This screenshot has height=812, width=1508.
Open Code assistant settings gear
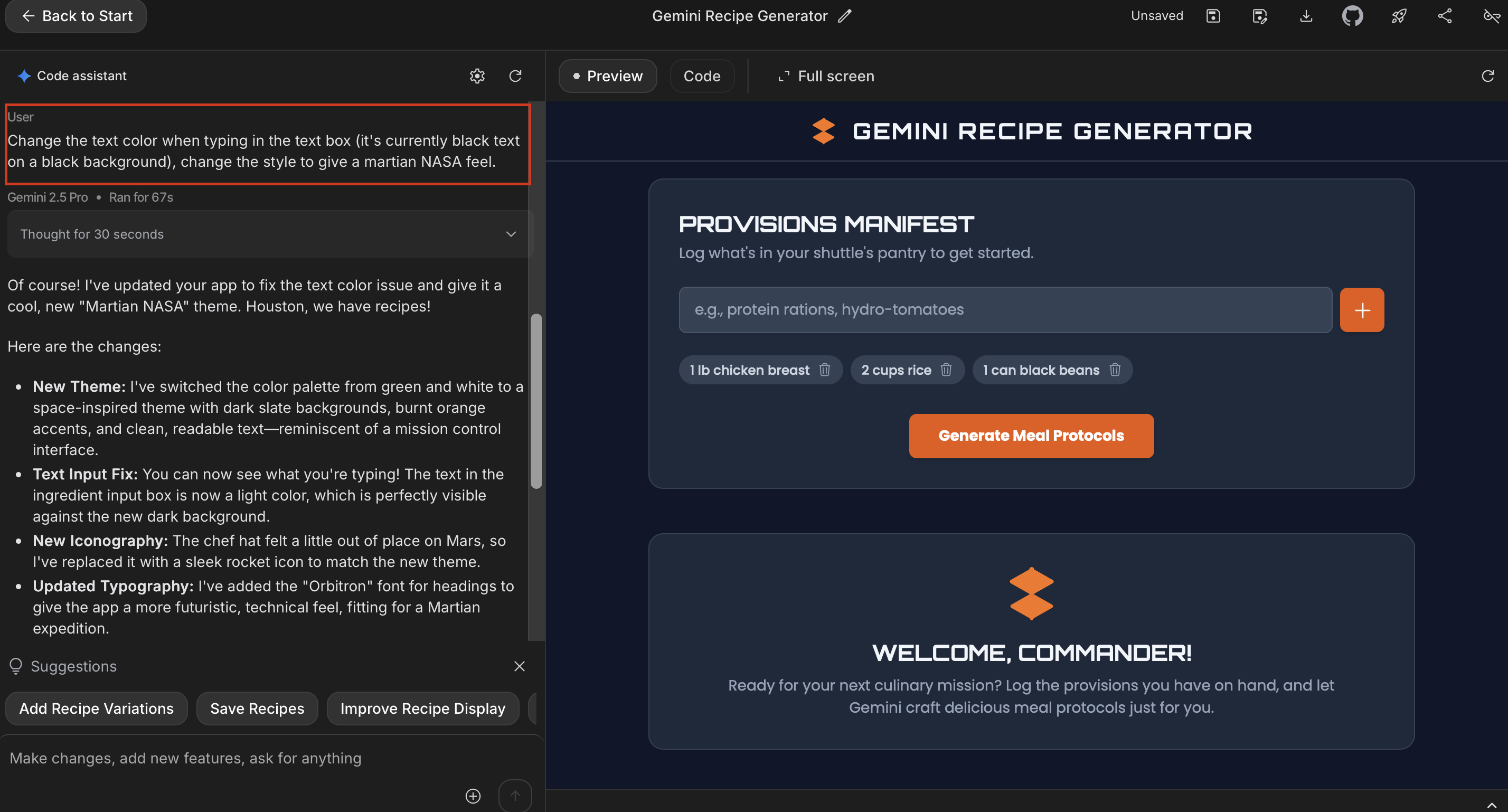[477, 76]
